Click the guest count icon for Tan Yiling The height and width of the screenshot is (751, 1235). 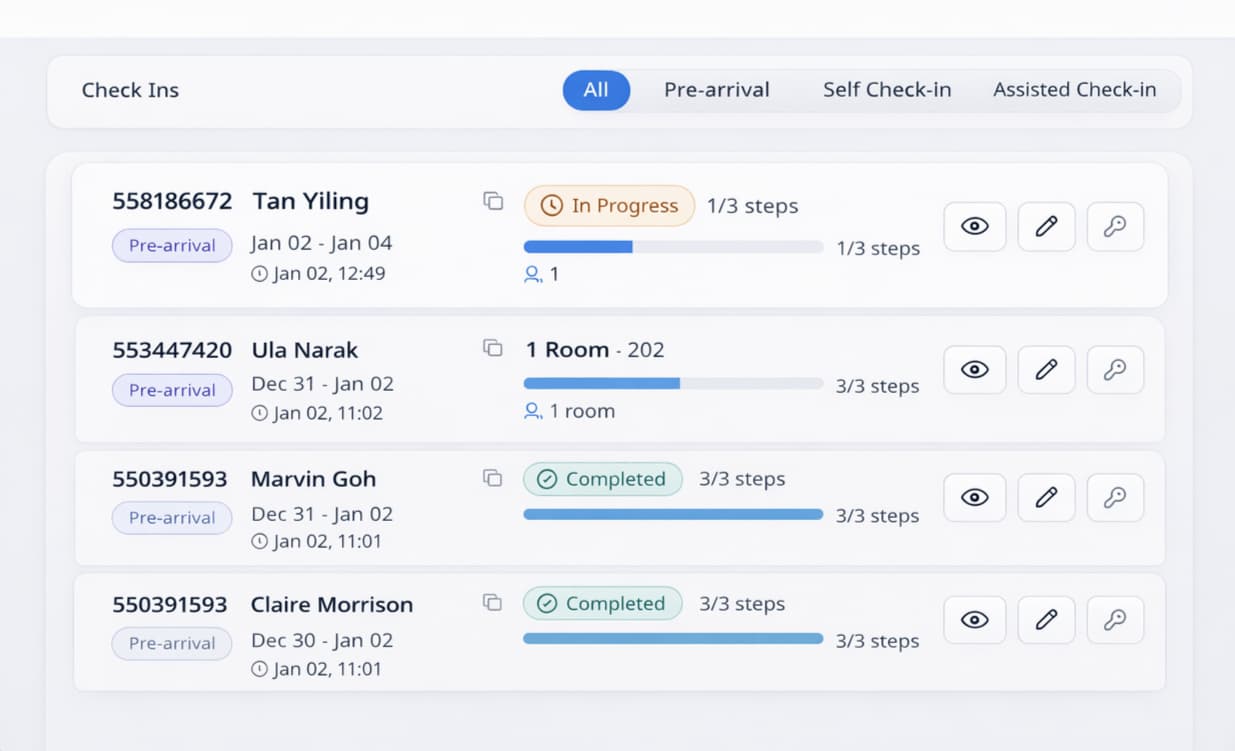pos(532,273)
